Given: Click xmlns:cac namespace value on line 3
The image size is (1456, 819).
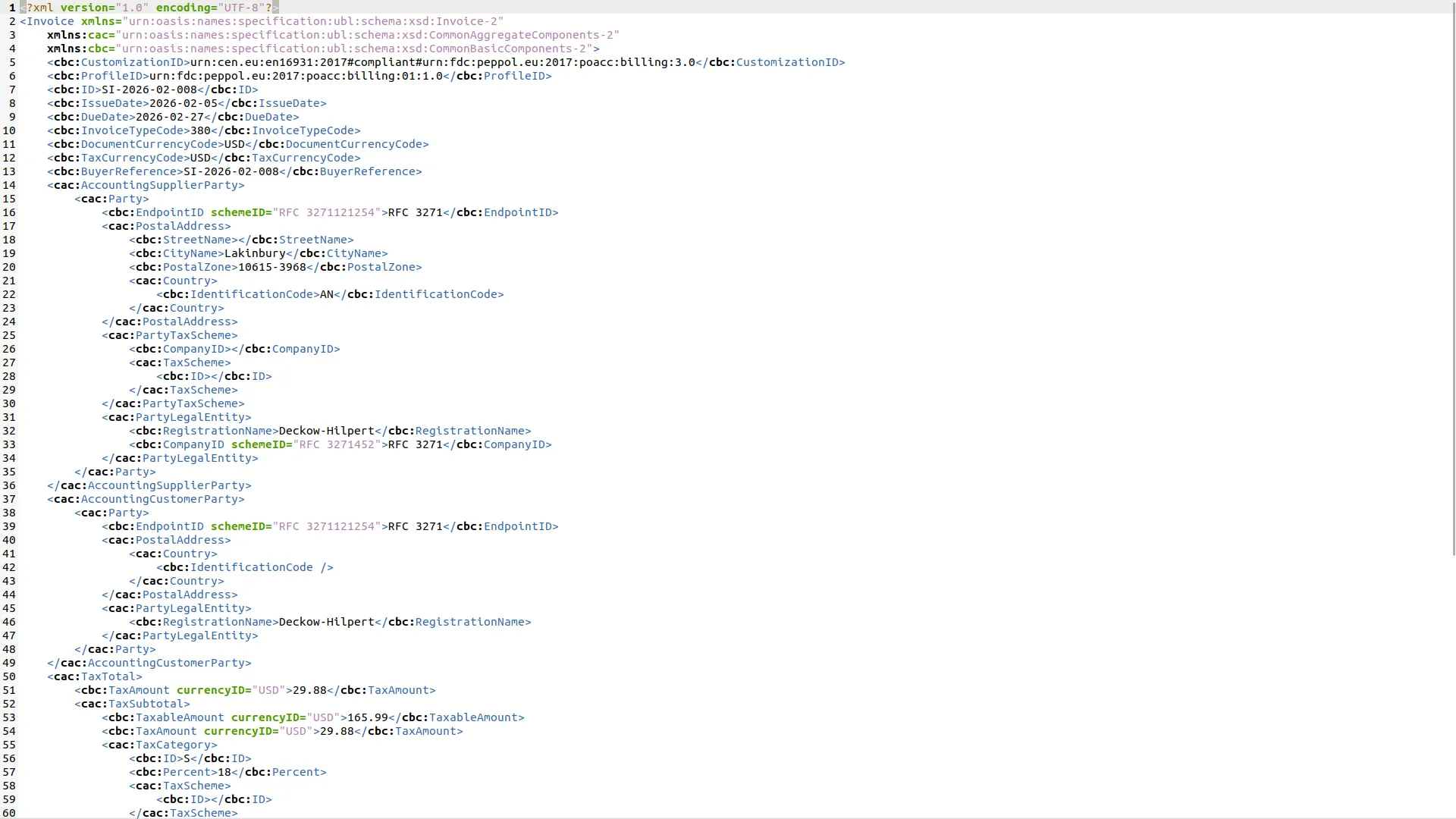Looking at the screenshot, I should 368,35.
